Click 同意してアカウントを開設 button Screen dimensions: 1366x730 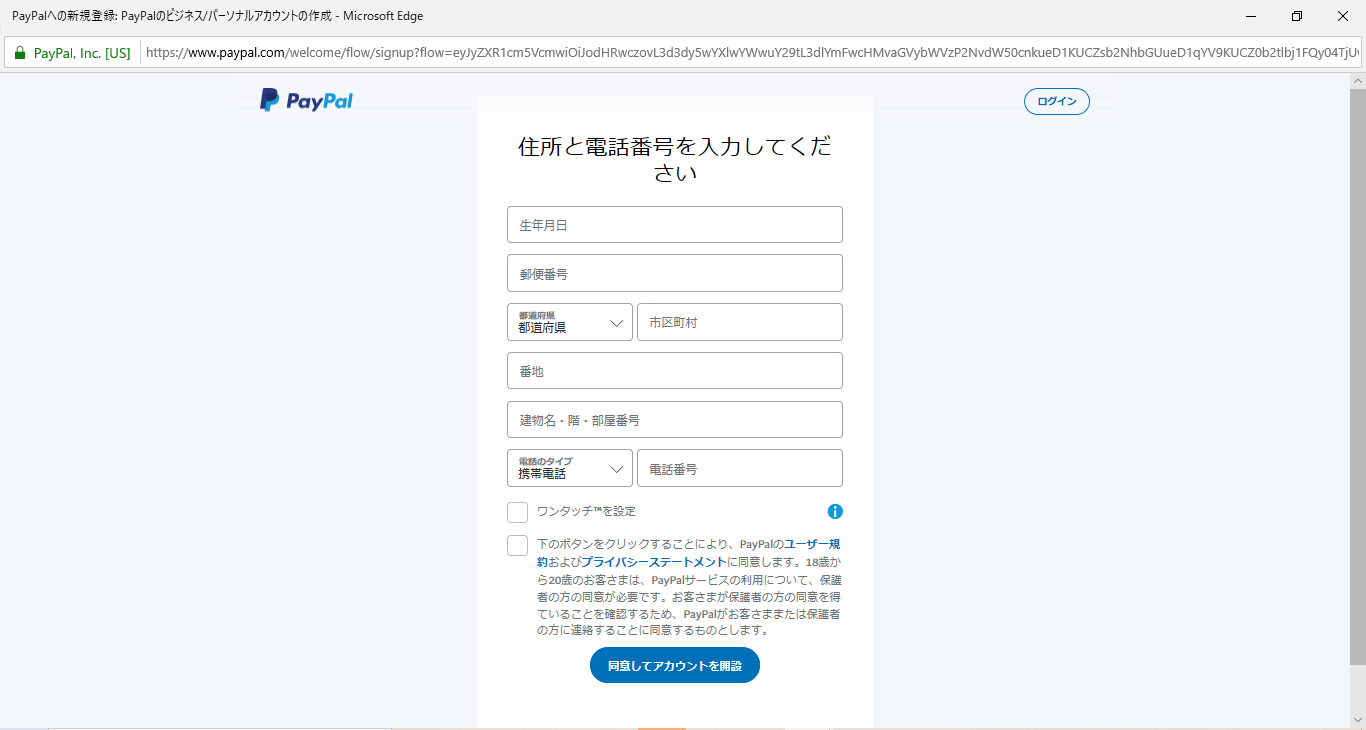tap(675, 665)
